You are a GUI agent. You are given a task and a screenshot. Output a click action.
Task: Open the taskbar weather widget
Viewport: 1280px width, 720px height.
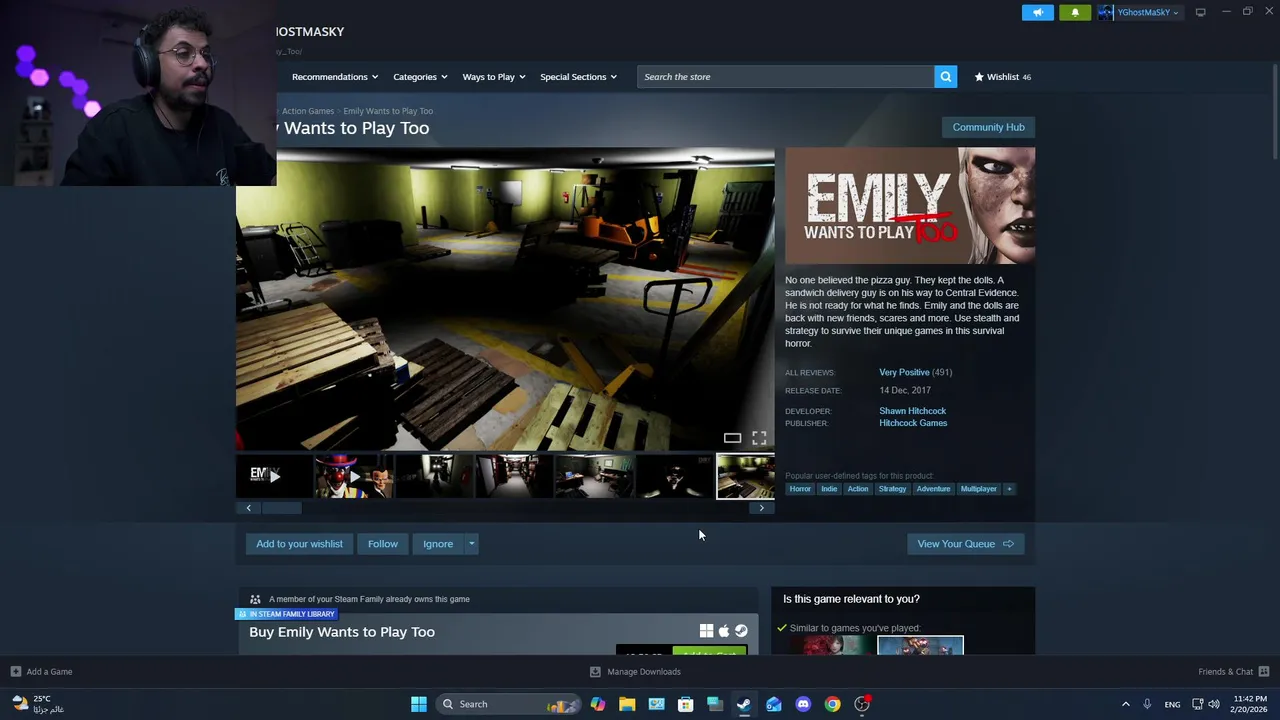point(36,704)
